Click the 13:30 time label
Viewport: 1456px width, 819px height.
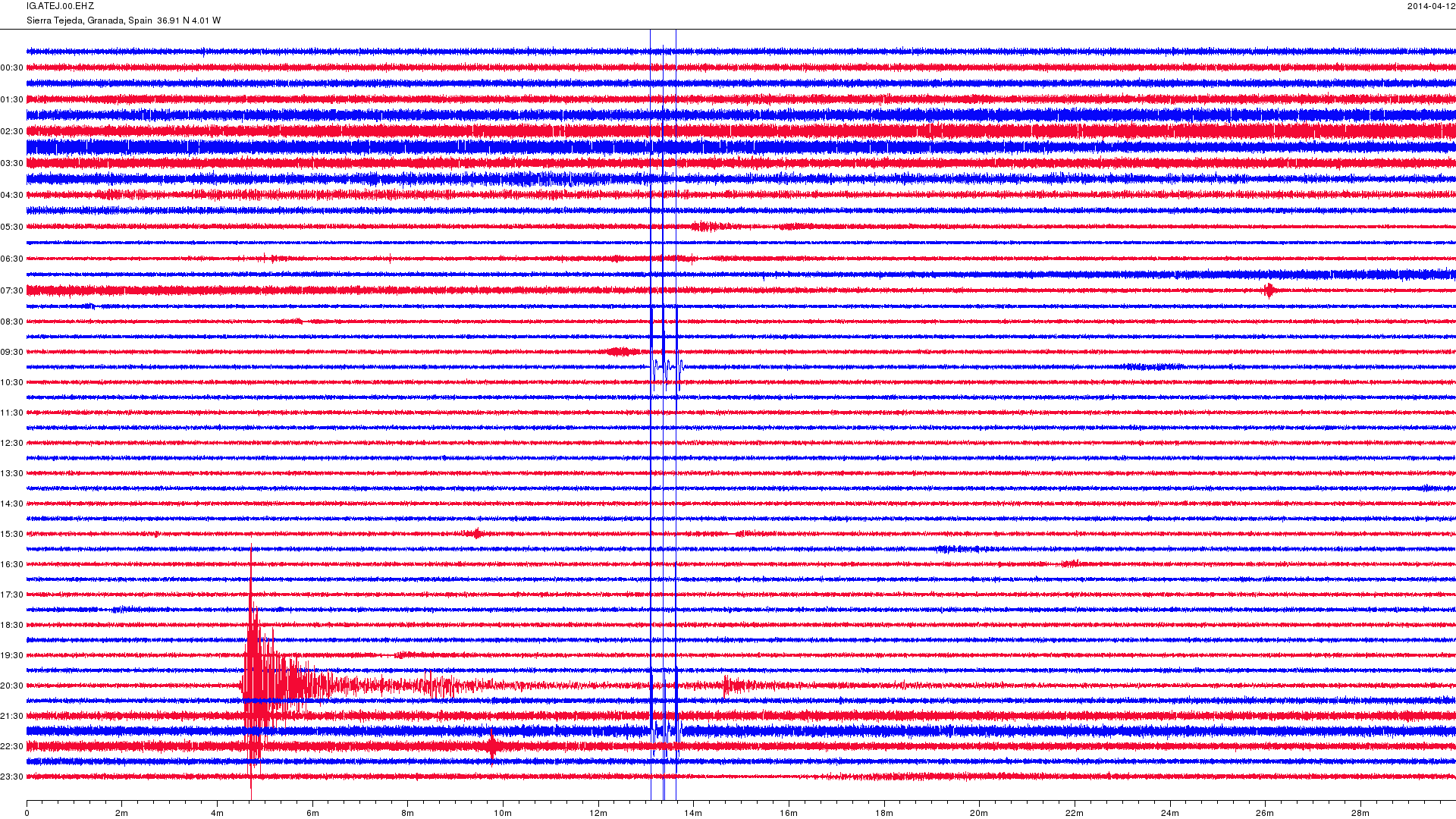pyautogui.click(x=11, y=473)
